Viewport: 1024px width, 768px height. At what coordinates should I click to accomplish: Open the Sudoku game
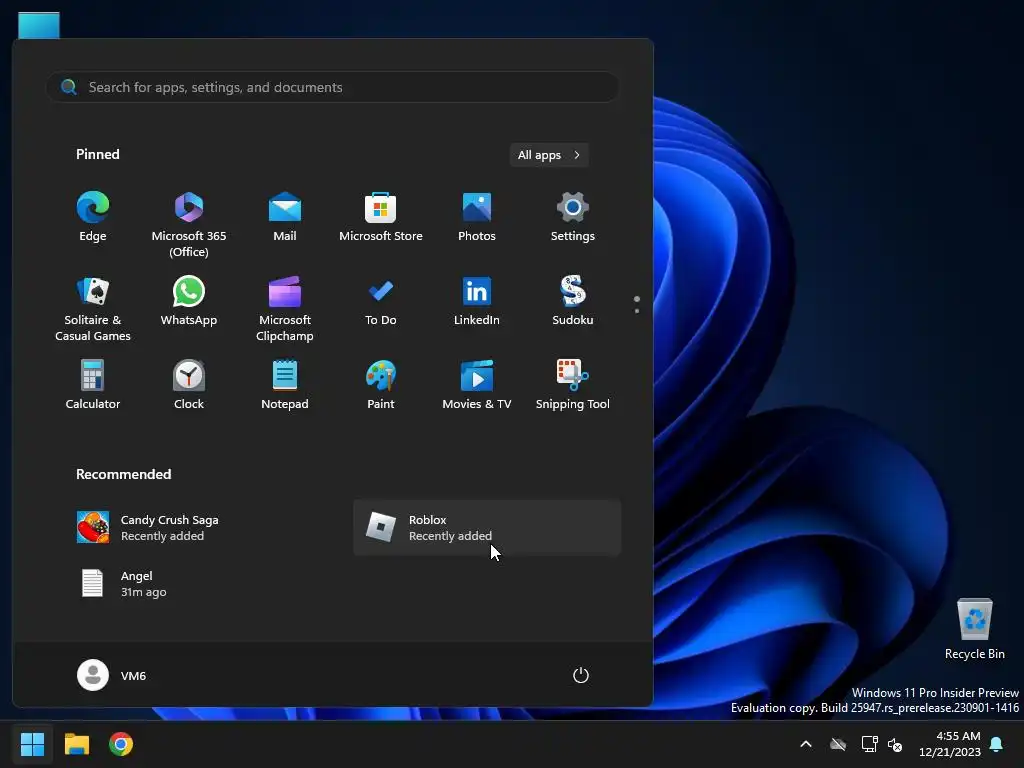point(573,302)
